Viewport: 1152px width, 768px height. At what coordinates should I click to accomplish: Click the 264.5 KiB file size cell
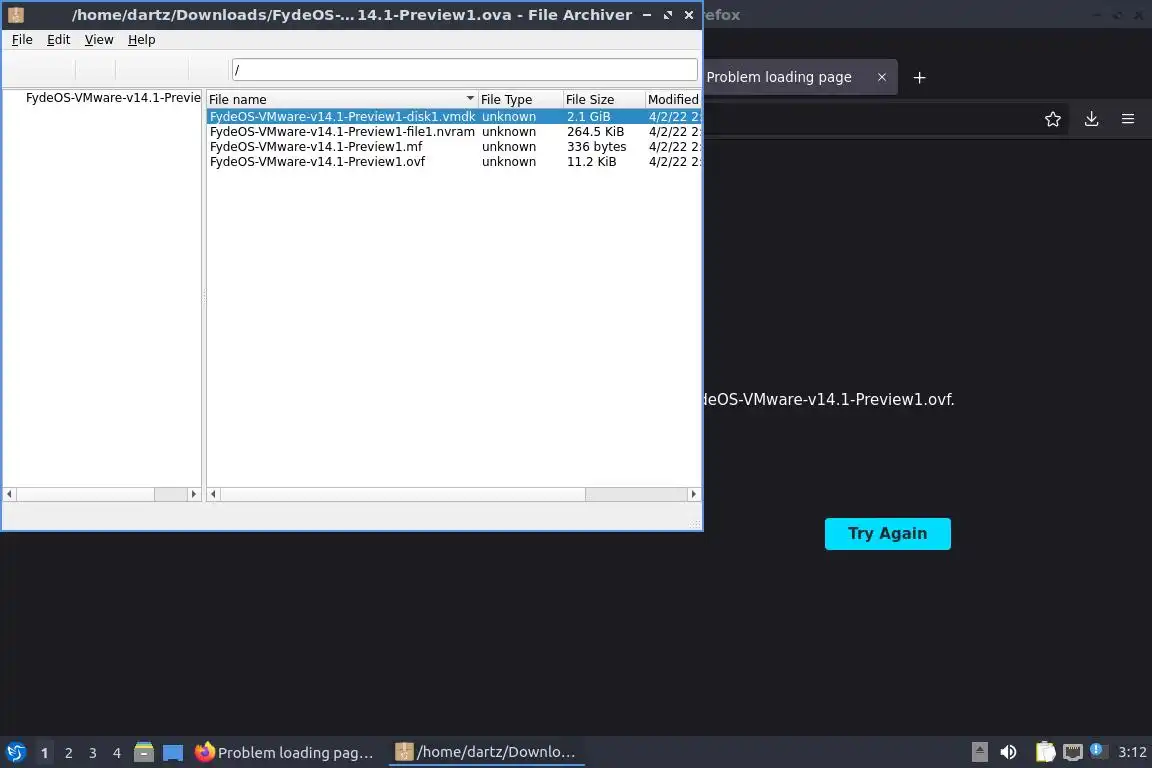(x=595, y=132)
